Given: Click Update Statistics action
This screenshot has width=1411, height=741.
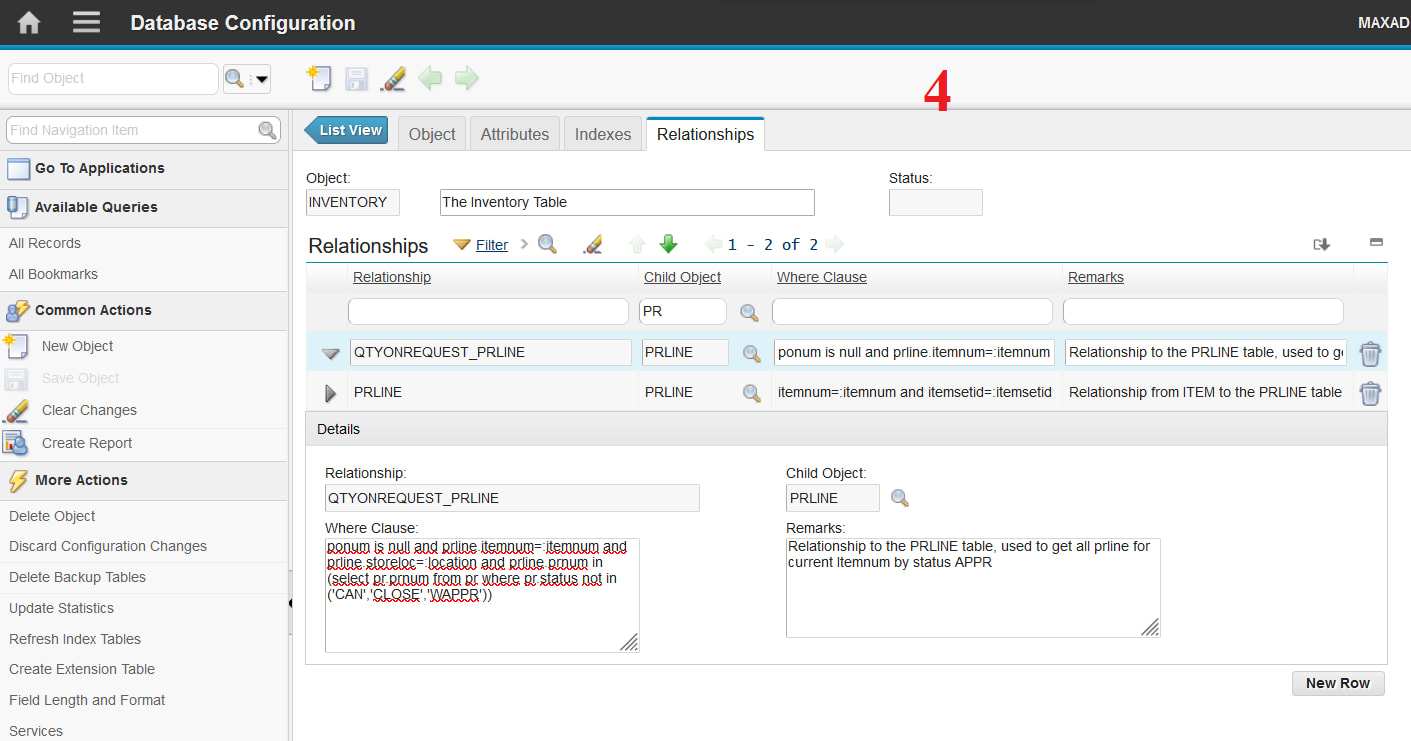Looking at the screenshot, I should click(x=62, y=608).
